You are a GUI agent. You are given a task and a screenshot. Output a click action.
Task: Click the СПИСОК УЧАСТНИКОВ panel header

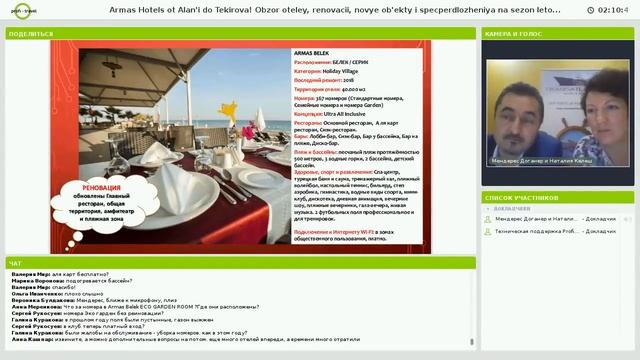[558, 198]
